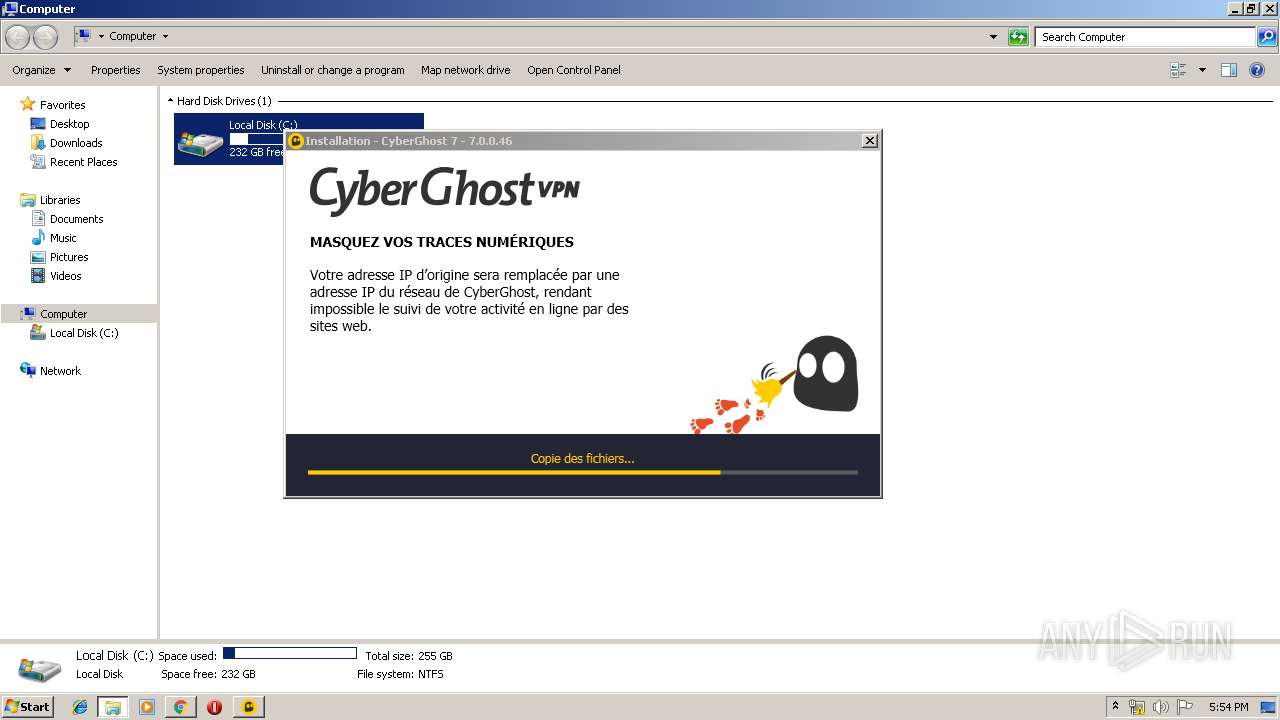
Task: Click the 5:54 PM taskbar clock
Action: 1228,707
